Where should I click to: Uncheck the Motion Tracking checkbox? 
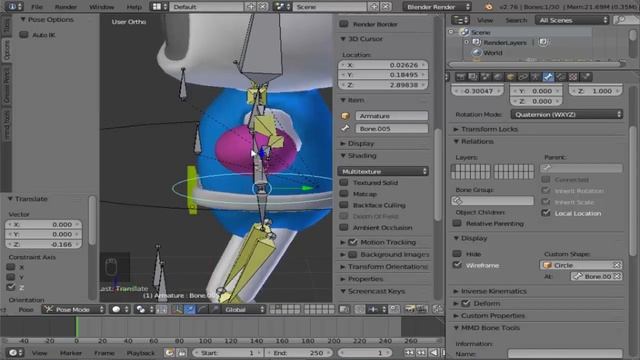353,242
